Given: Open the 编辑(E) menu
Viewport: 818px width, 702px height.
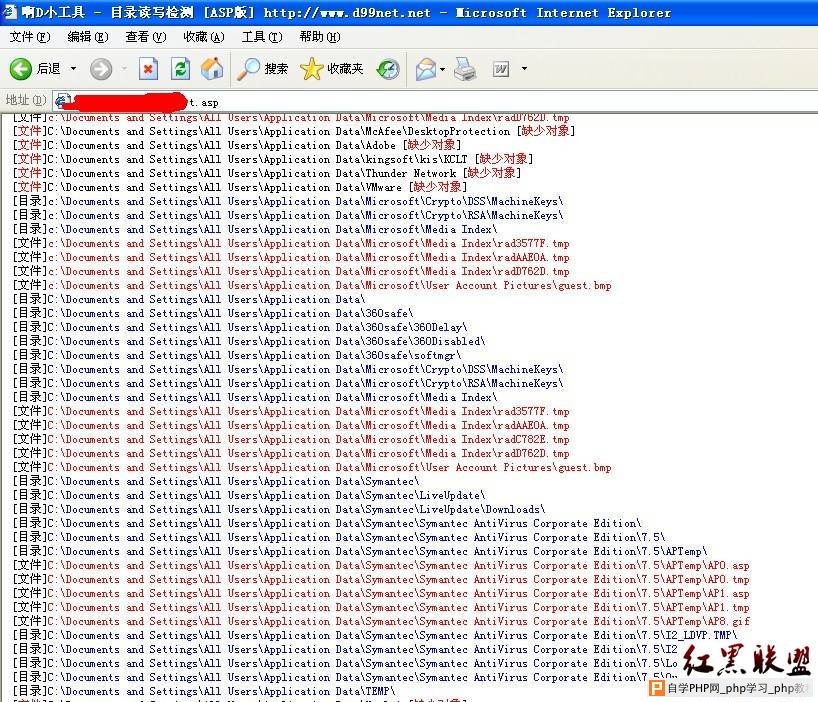Looking at the screenshot, I should pos(88,37).
